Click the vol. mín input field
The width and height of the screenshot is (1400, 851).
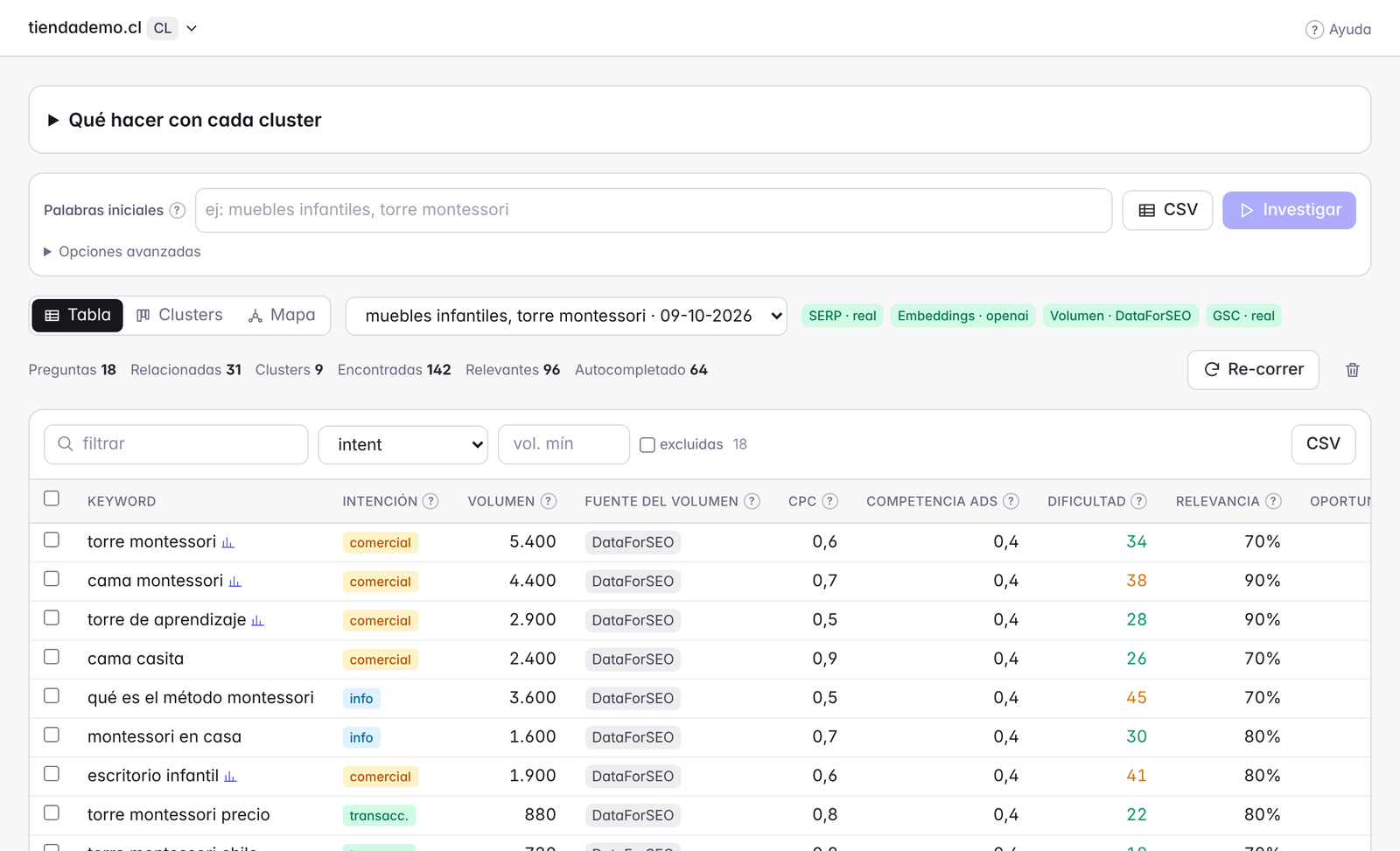(x=563, y=444)
